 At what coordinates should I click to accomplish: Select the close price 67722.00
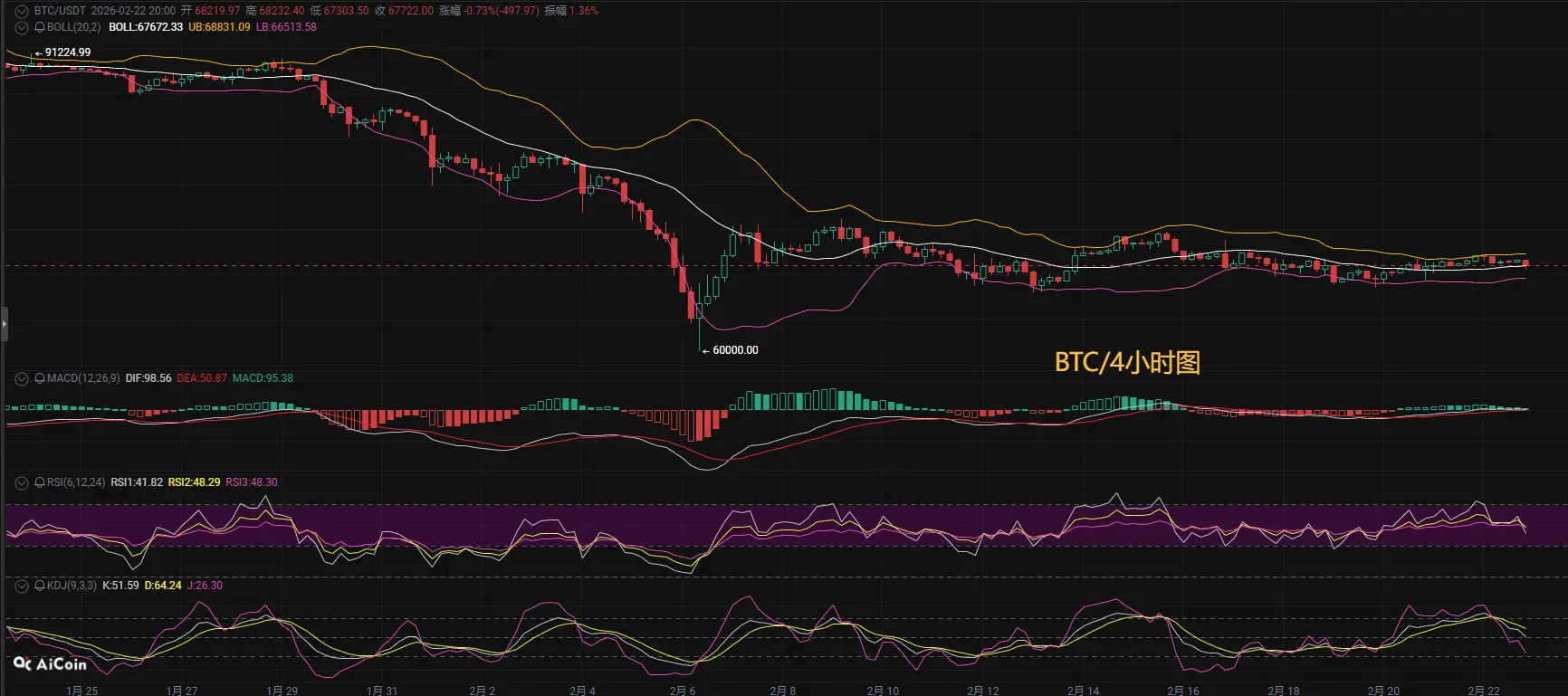pos(411,11)
